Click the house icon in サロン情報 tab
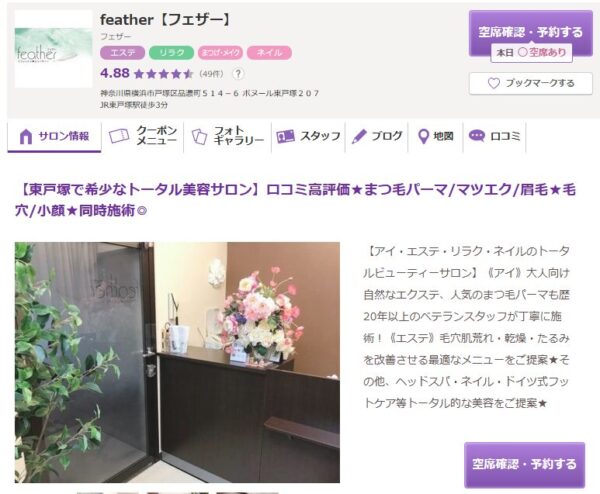This screenshot has width=600, height=494. [26, 137]
